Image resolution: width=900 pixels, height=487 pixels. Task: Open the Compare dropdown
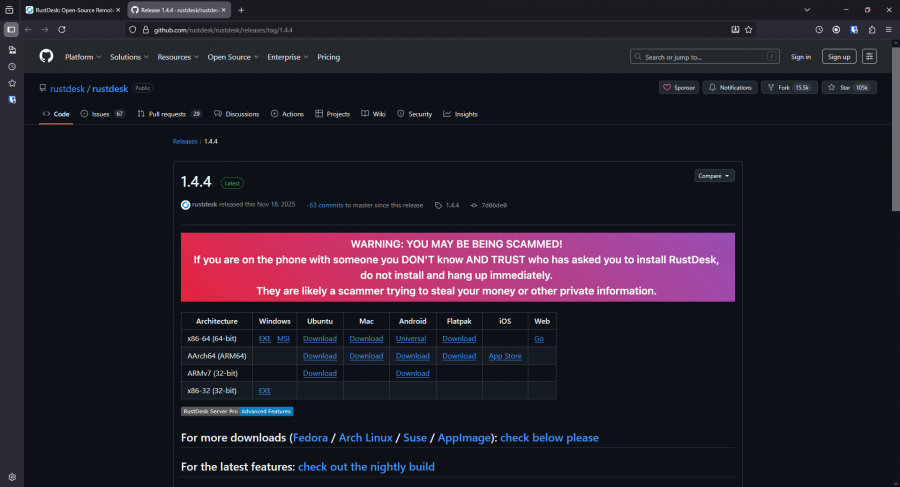point(714,176)
